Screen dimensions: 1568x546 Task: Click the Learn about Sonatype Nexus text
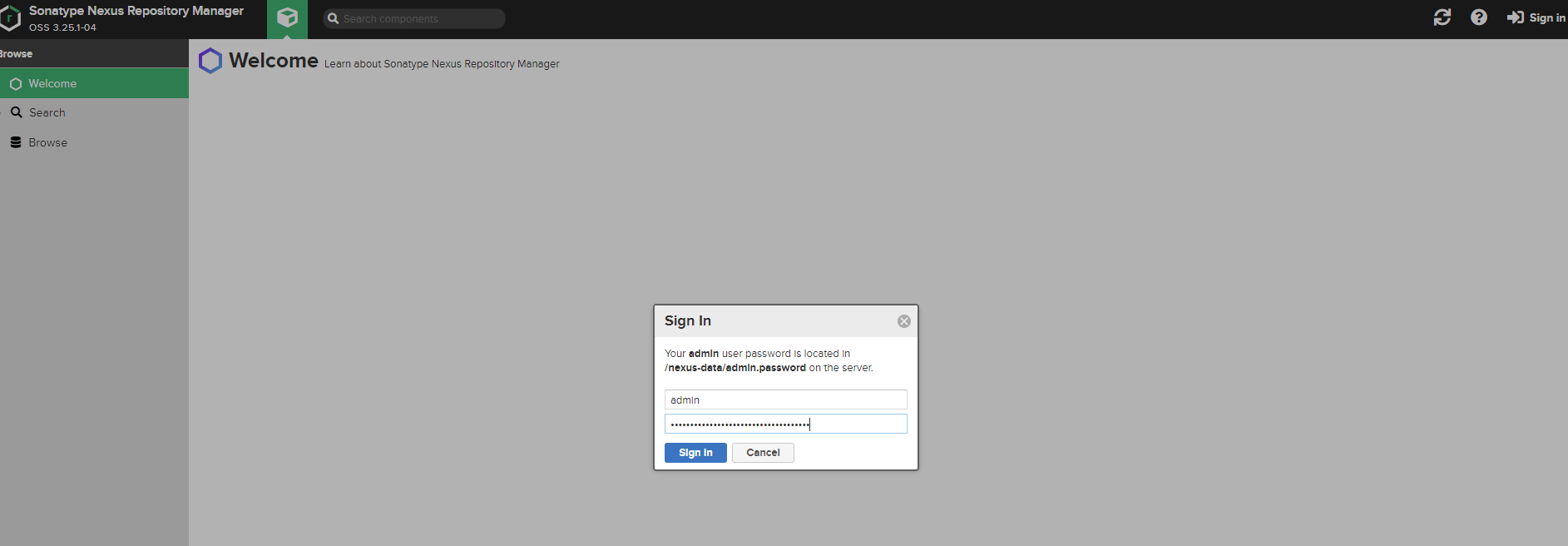(442, 64)
